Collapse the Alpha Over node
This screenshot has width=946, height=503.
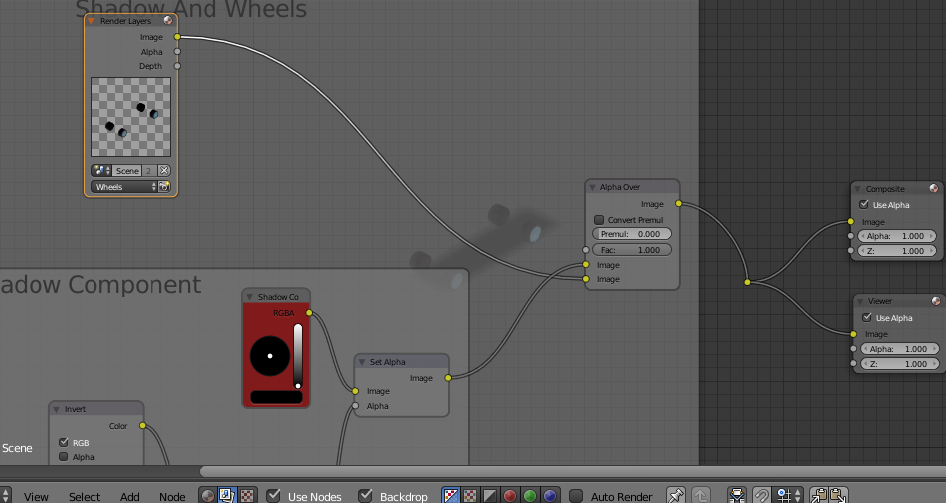(x=592, y=187)
